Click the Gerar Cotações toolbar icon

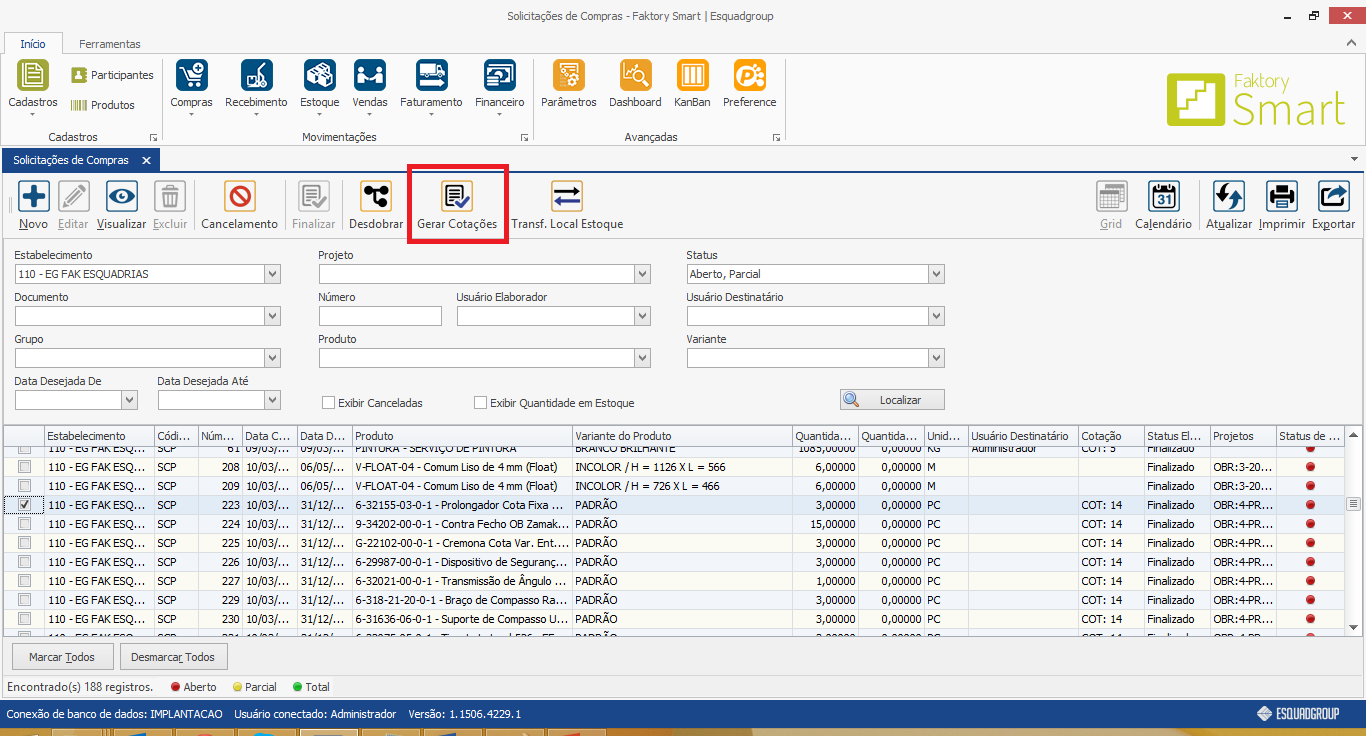coord(457,197)
